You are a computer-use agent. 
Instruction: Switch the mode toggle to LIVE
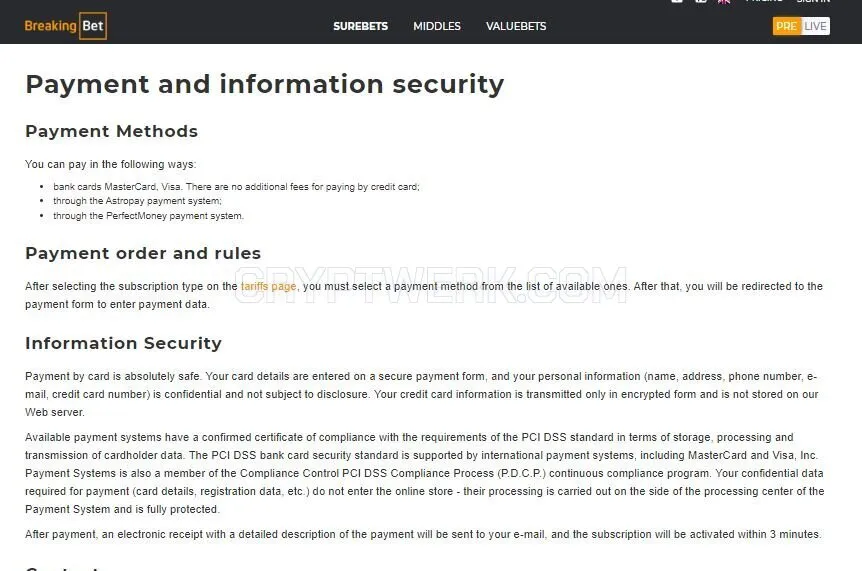click(815, 26)
